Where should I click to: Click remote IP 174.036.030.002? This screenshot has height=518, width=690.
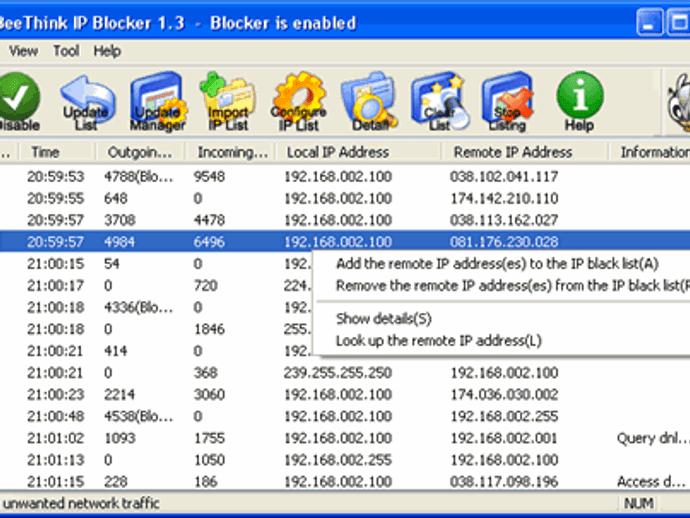504,394
